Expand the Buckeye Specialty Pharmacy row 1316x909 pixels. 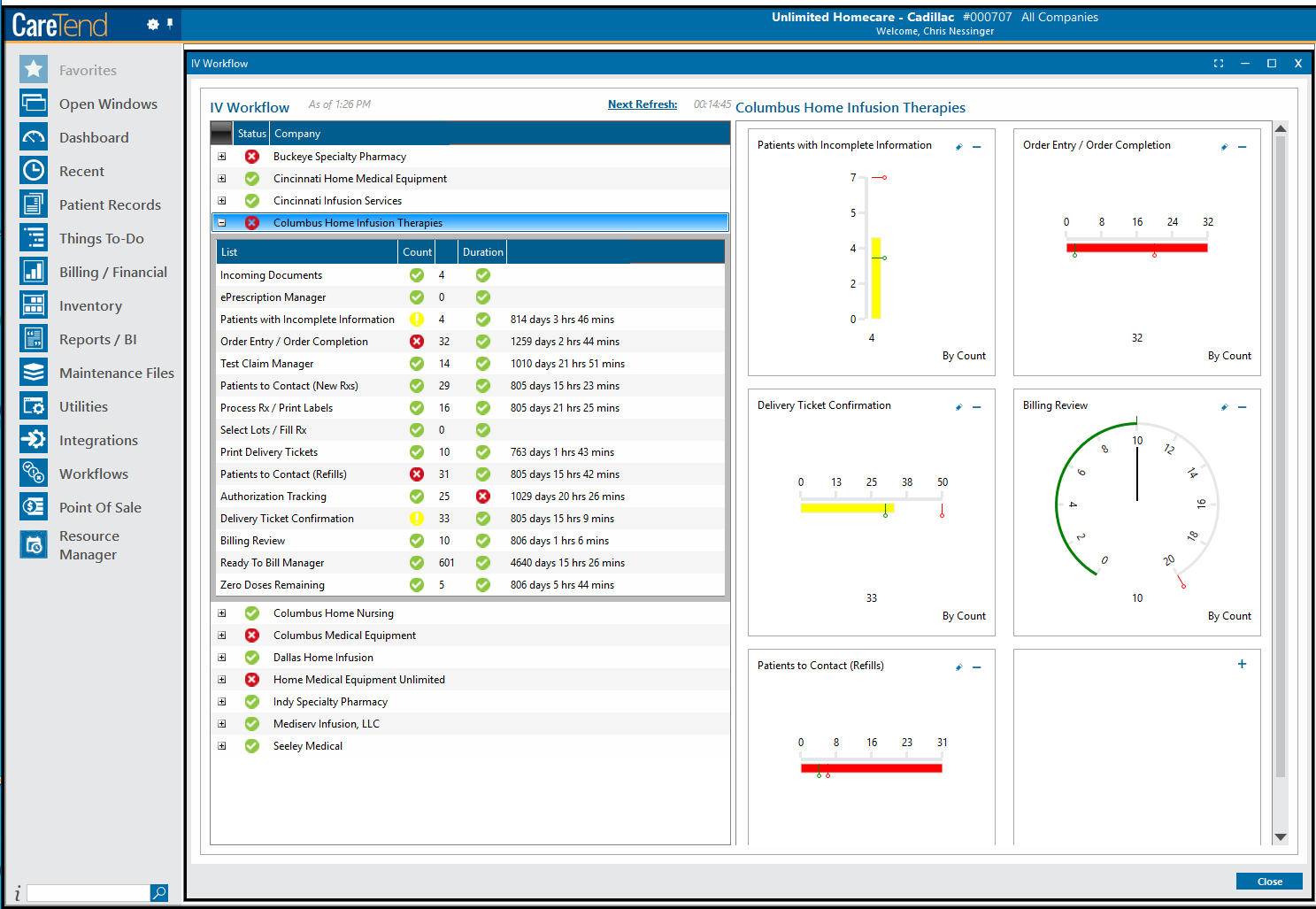tap(222, 156)
